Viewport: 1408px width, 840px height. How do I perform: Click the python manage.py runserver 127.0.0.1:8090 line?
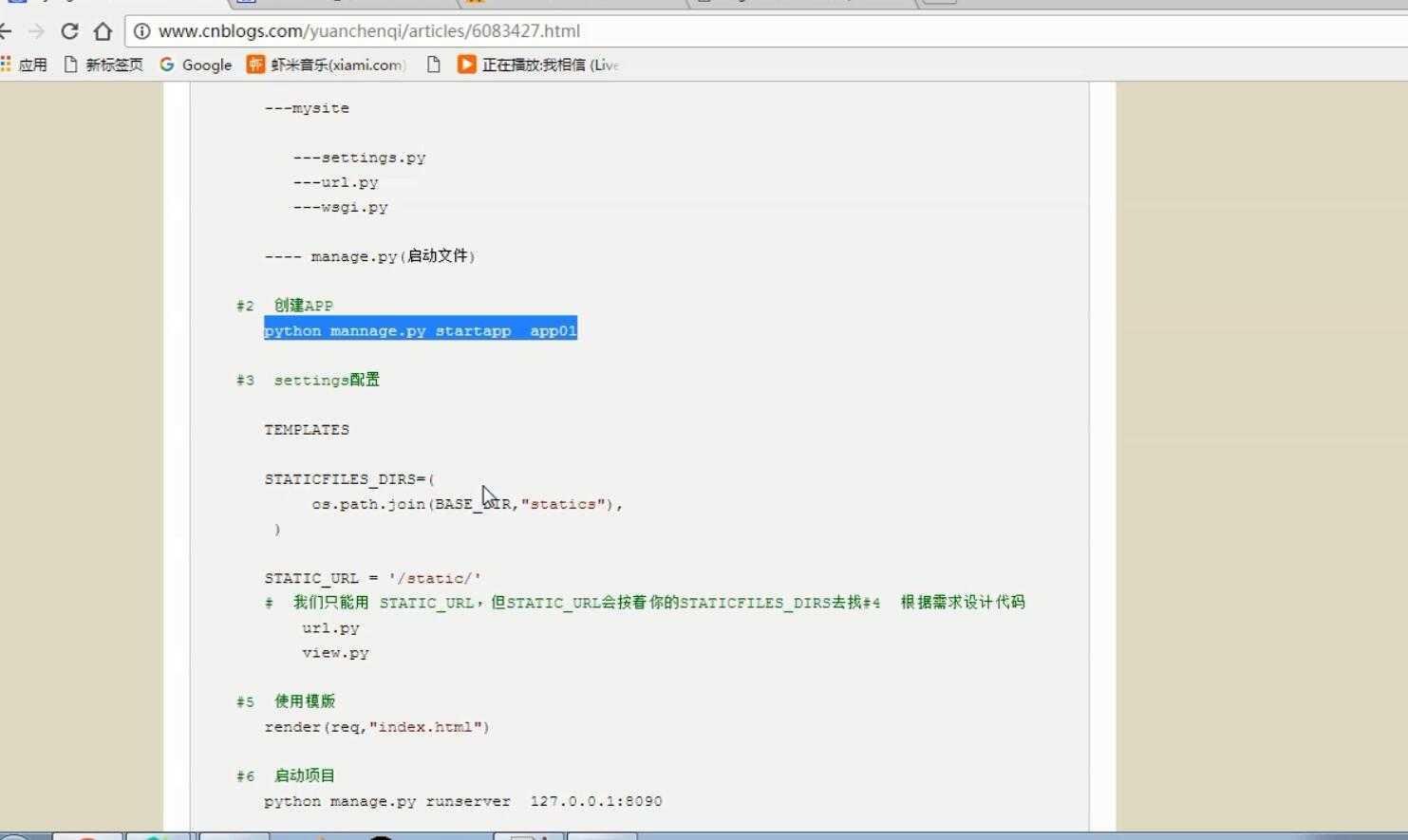[463, 801]
